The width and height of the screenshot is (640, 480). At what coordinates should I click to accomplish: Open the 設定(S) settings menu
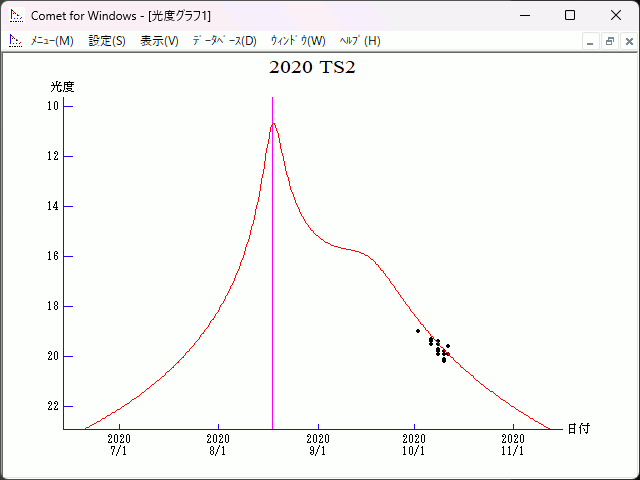coord(107,41)
